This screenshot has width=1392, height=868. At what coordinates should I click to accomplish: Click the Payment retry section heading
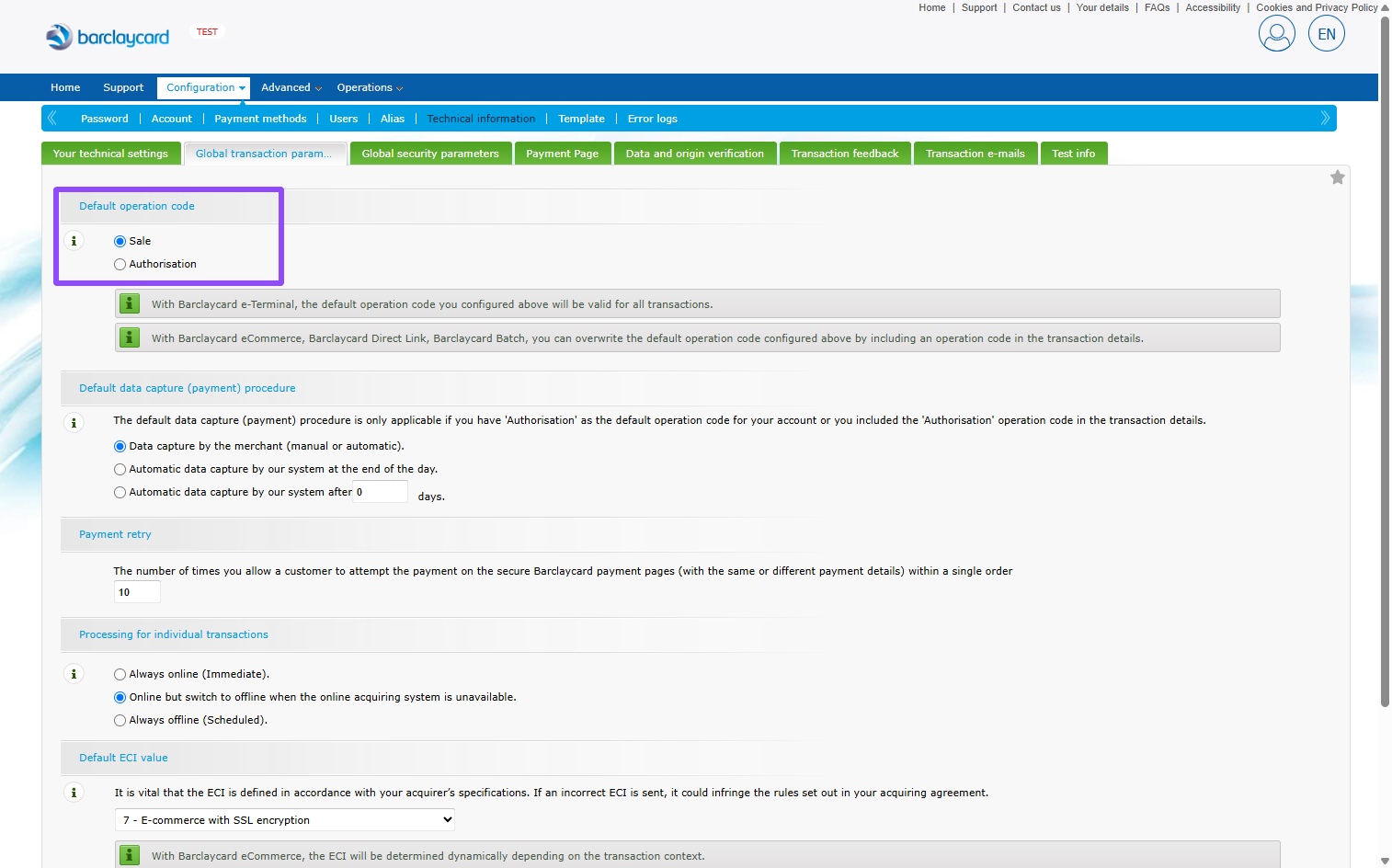tap(115, 534)
